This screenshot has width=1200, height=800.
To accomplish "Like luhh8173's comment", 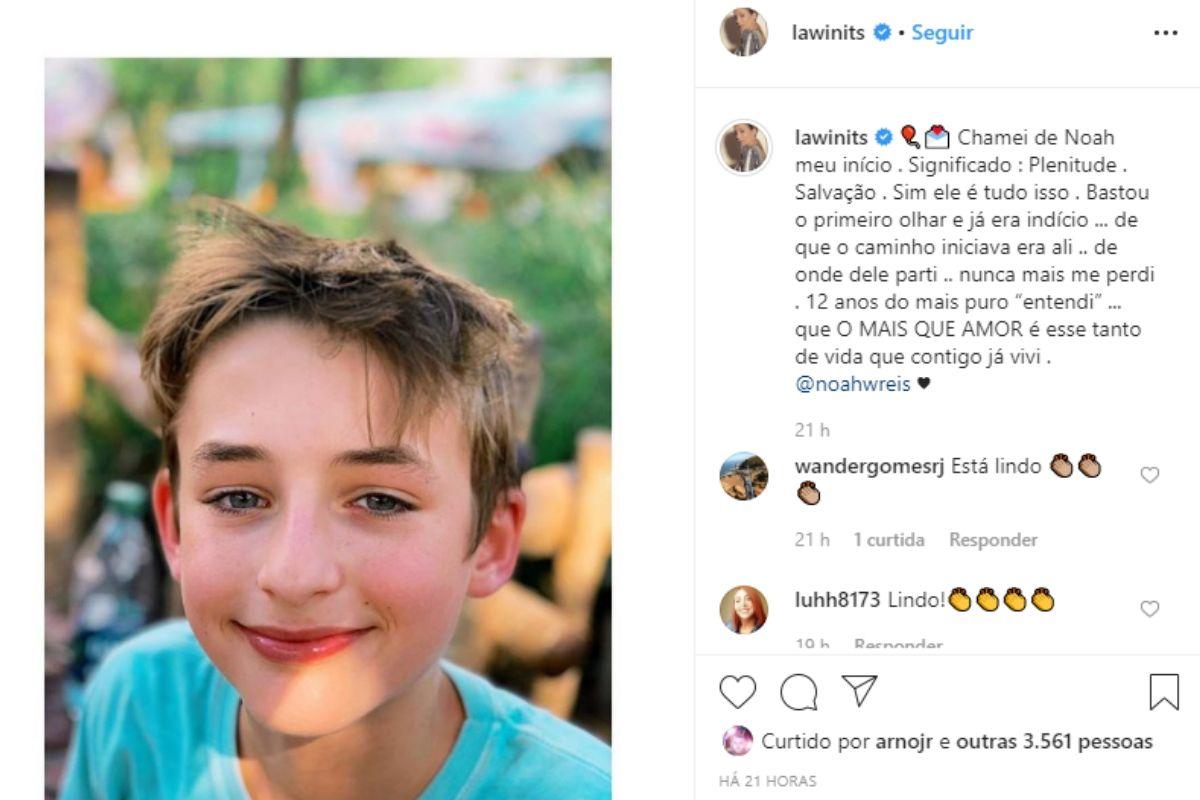I will (1150, 609).
